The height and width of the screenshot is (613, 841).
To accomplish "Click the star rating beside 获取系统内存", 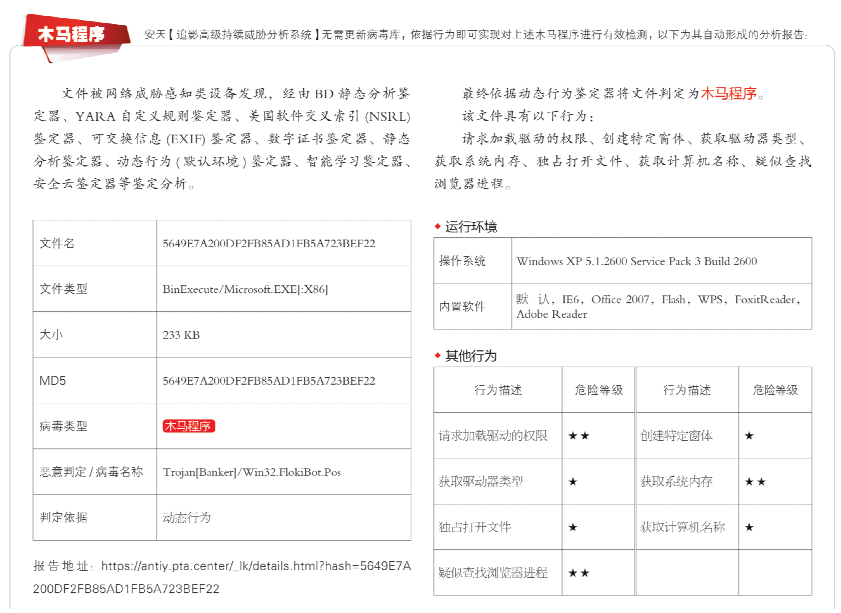I will point(755,482).
